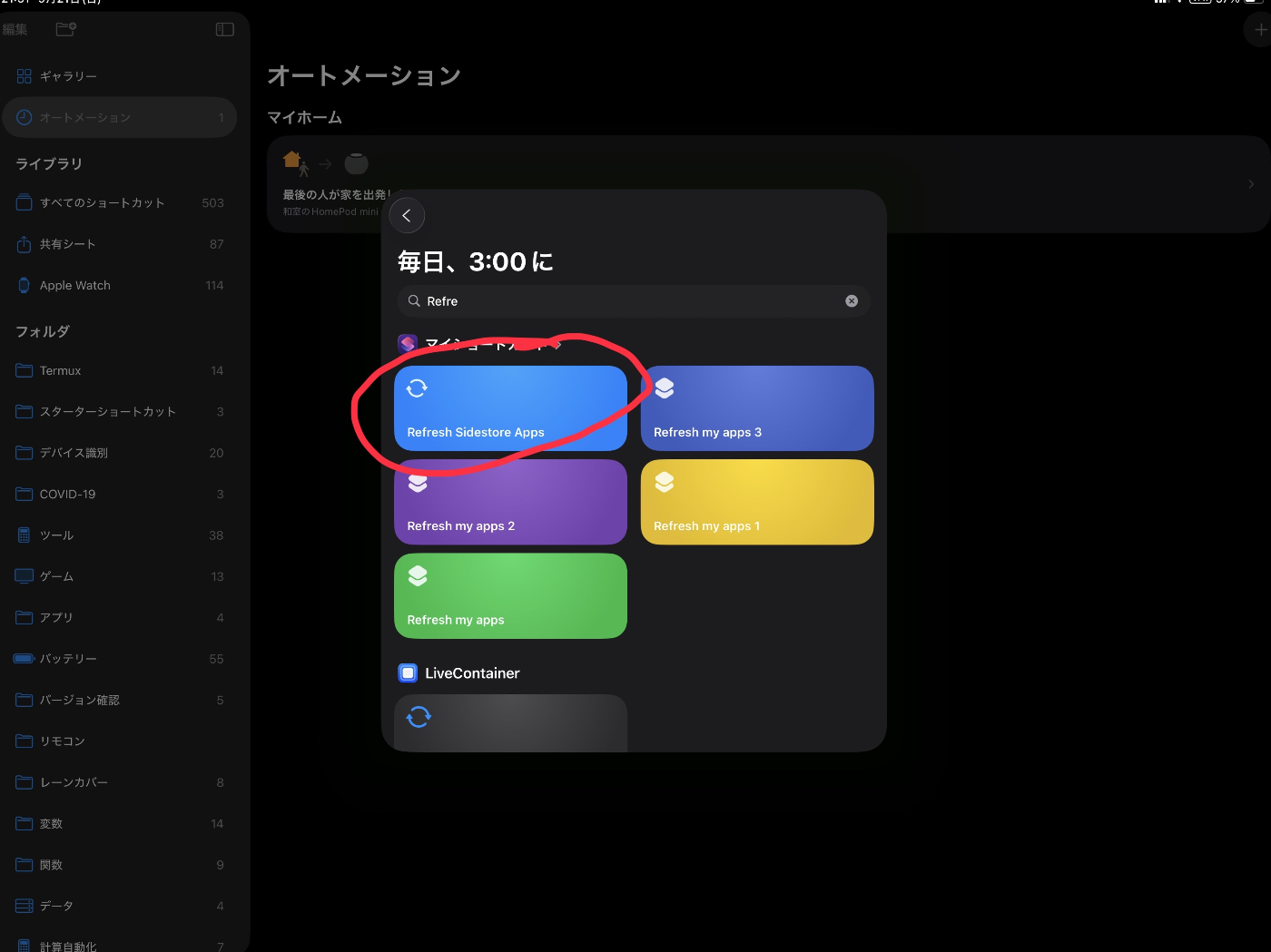Click the folder icon beside Termux
Image resolution: width=1271 pixels, height=952 pixels.
(25, 370)
